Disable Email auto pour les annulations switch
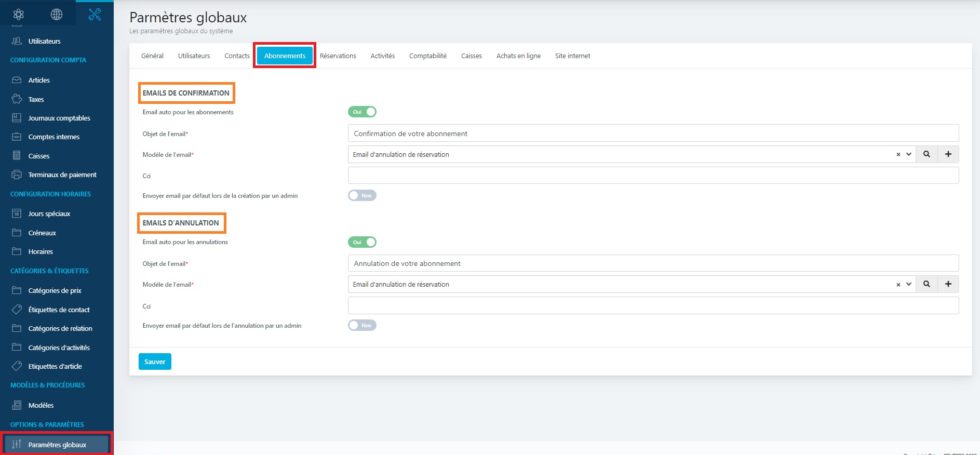 click(362, 242)
